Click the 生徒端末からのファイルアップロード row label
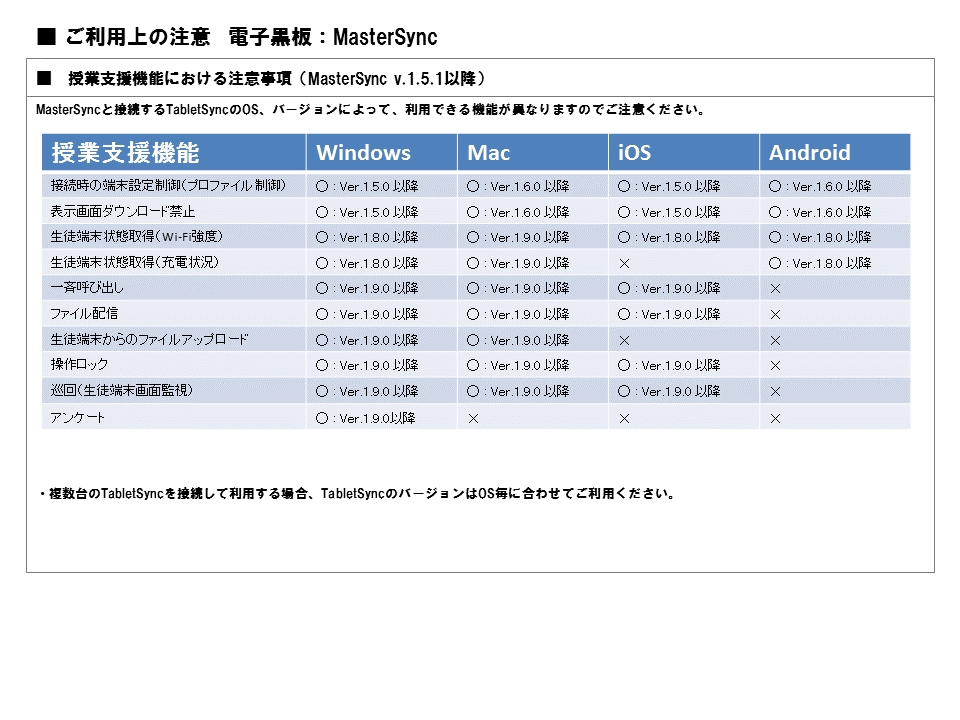This screenshot has width=960, height=720. click(149, 340)
